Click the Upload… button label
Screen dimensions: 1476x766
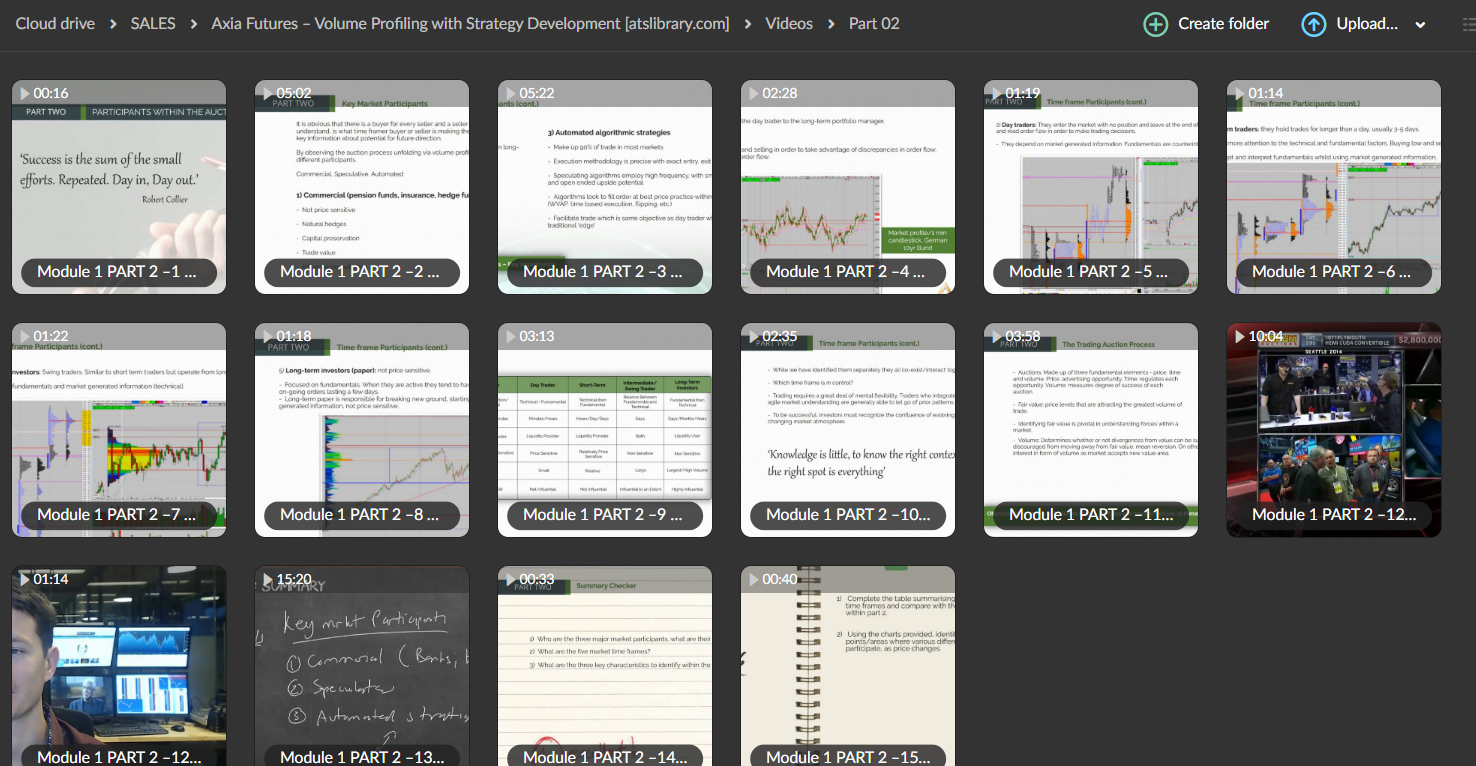1367,24
